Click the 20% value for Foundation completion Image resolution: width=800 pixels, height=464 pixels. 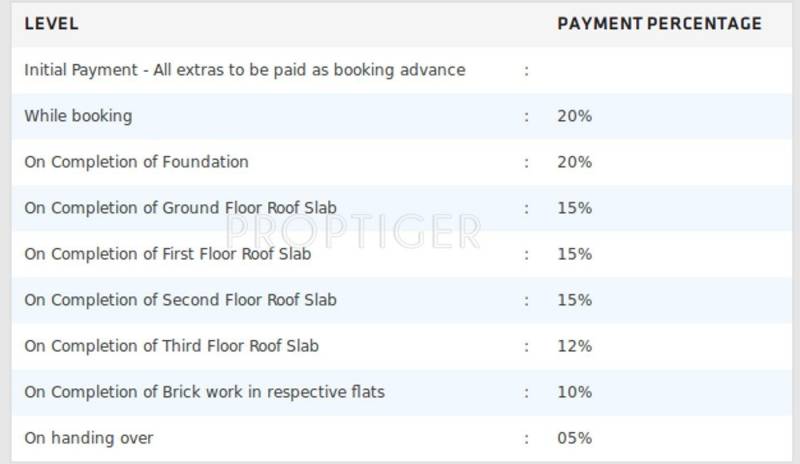click(575, 162)
